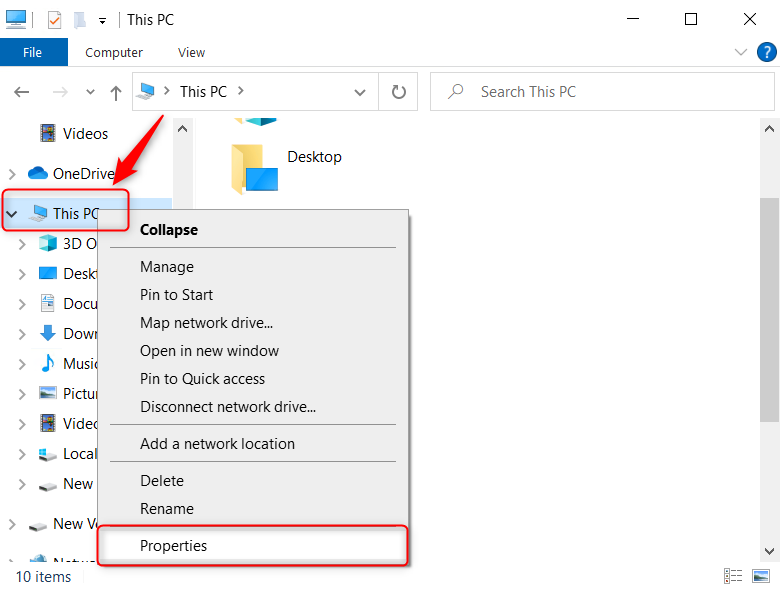Choose Manage from the context menu
The image size is (780, 592).
point(253,267)
